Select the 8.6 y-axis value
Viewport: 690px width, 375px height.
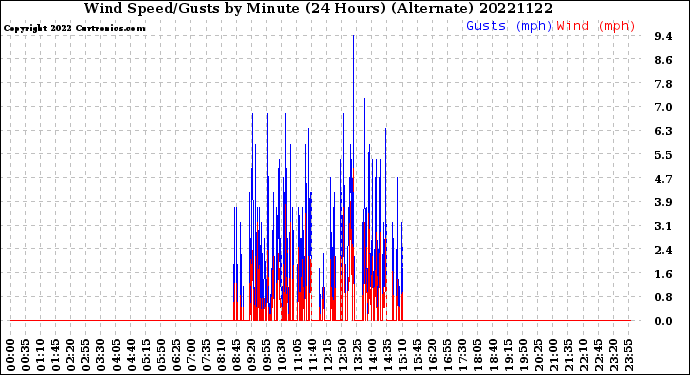point(663,60)
